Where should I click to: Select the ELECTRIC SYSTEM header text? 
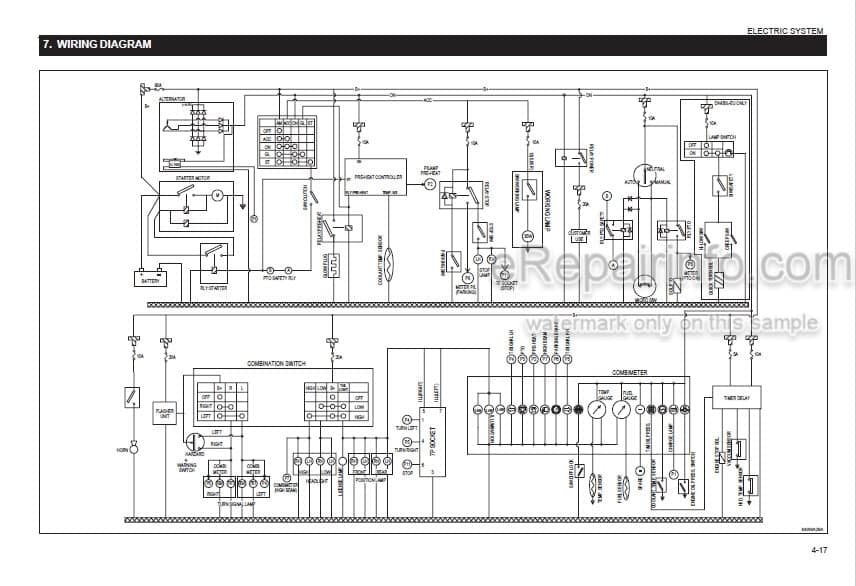[785, 31]
